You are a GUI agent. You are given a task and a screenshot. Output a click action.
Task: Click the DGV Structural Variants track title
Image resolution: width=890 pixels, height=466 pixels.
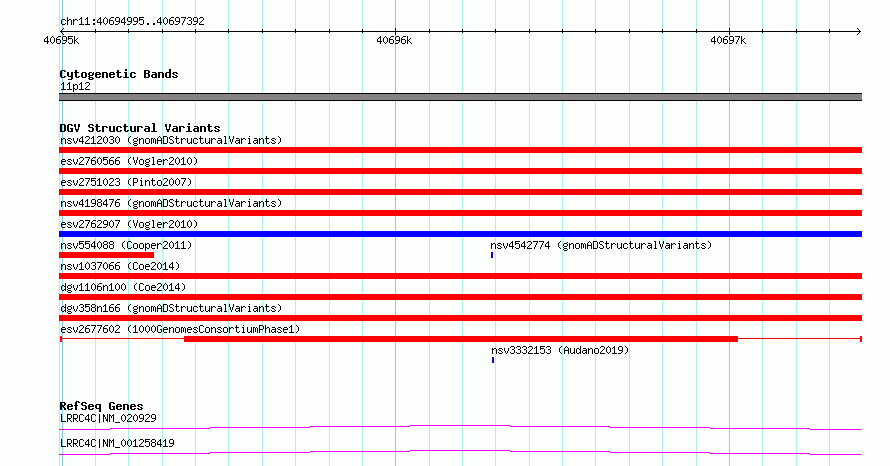(140, 128)
